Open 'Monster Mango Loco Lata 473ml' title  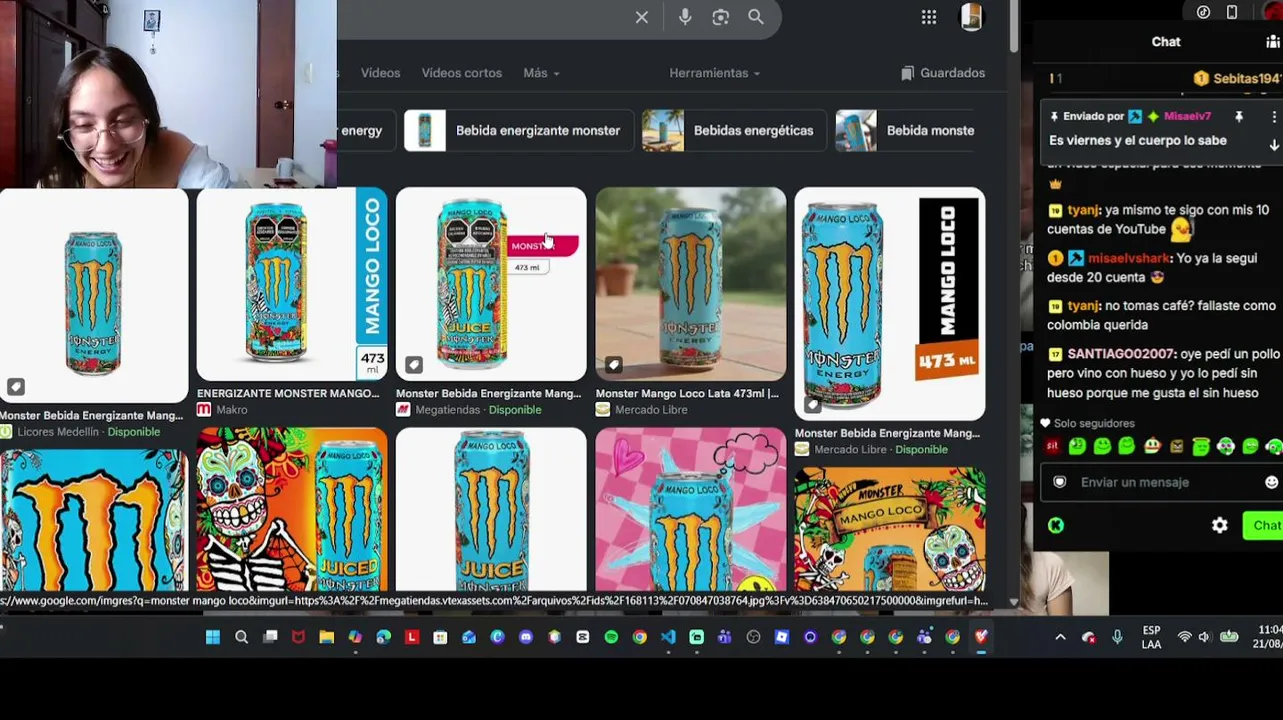(687, 394)
